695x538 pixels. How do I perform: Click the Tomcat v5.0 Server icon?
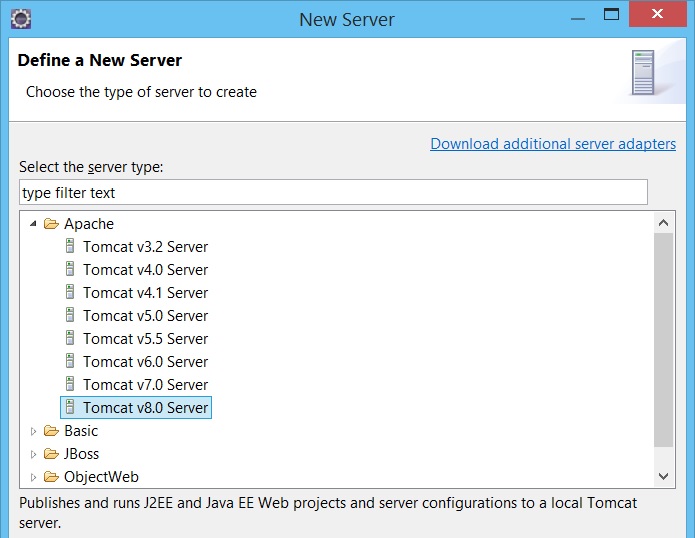[70, 315]
